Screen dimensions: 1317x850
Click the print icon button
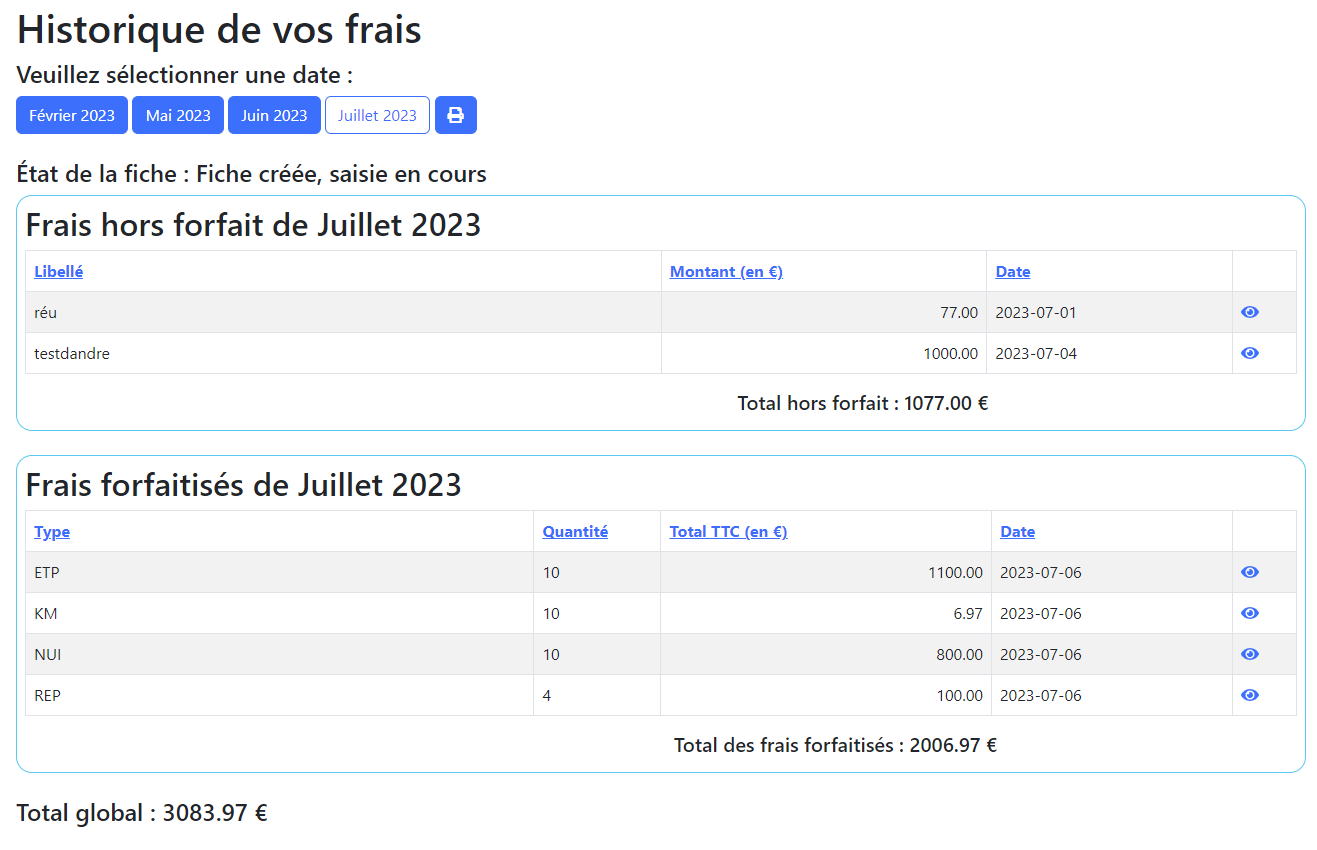(x=455, y=115)
